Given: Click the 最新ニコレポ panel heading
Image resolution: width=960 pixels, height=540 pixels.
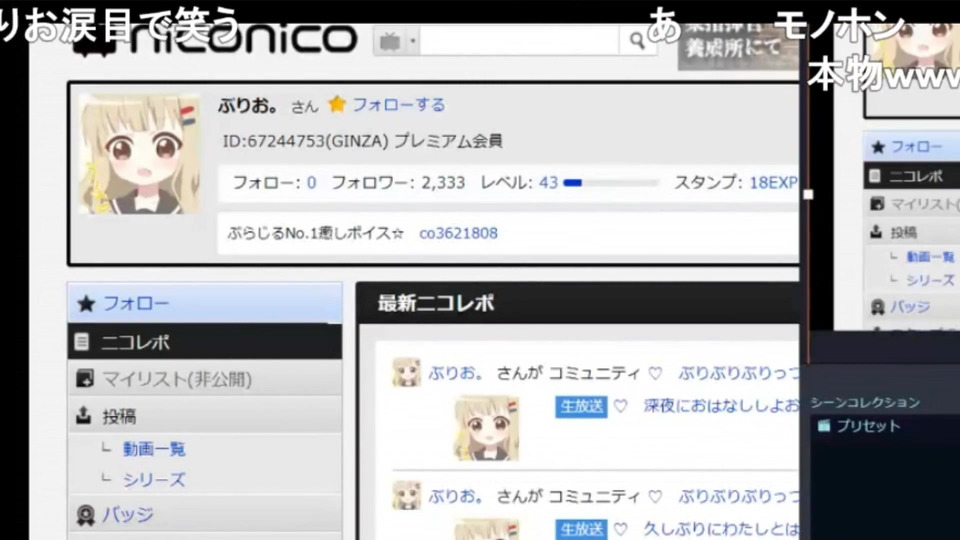Looking at the screenshot, I should (436, 303).
